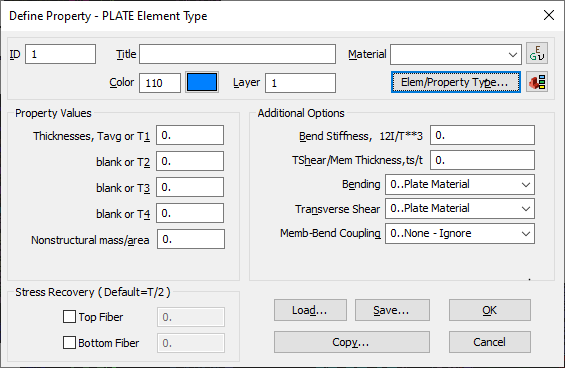
Task: Click the Color number field
Action: point(160,83)
